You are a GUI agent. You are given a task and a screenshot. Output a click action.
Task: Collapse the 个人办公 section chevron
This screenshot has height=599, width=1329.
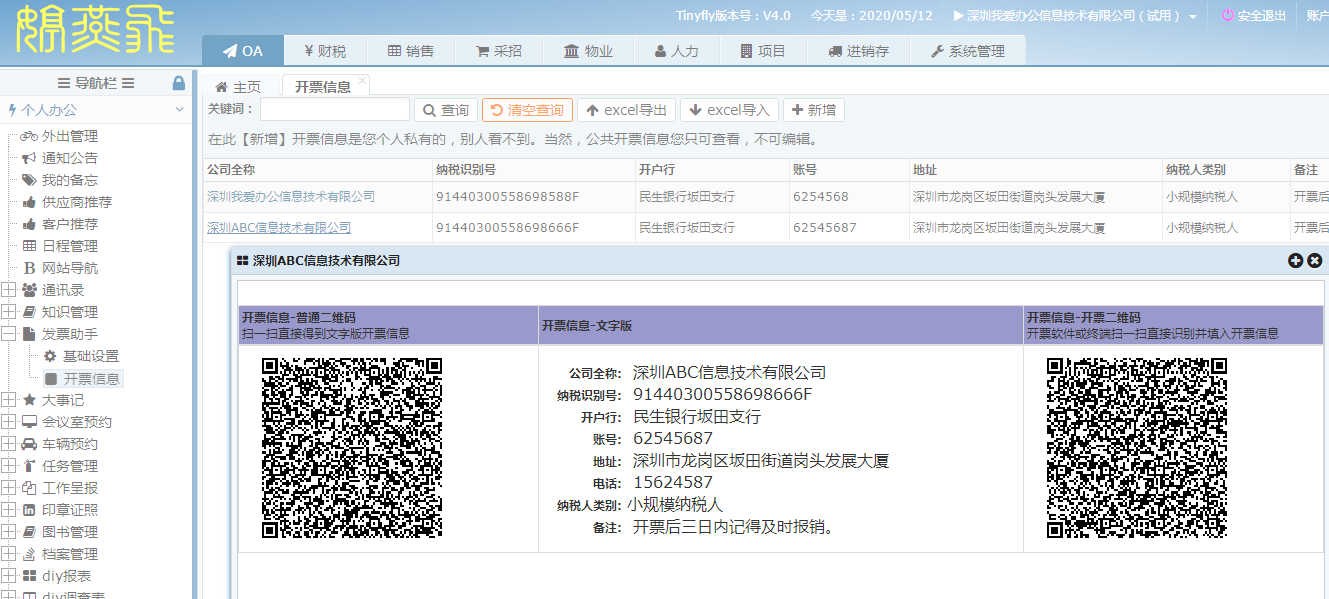point(179,110)
